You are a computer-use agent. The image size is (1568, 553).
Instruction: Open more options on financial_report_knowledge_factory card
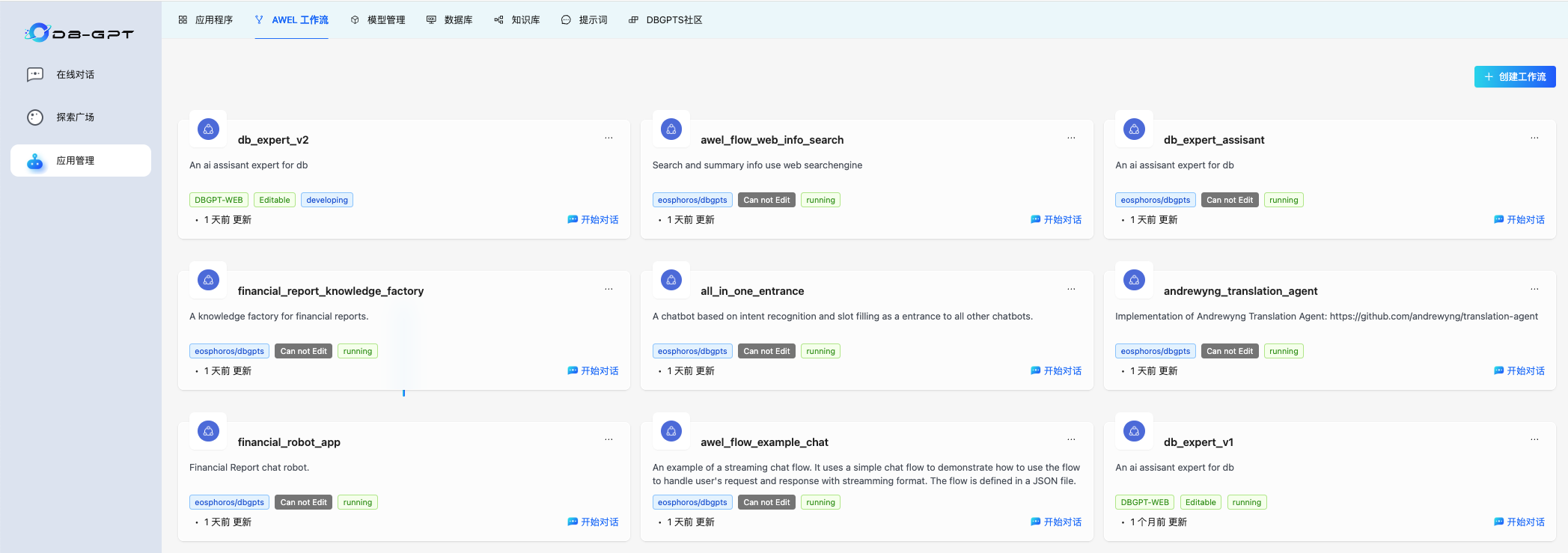[x=609, y=289]
